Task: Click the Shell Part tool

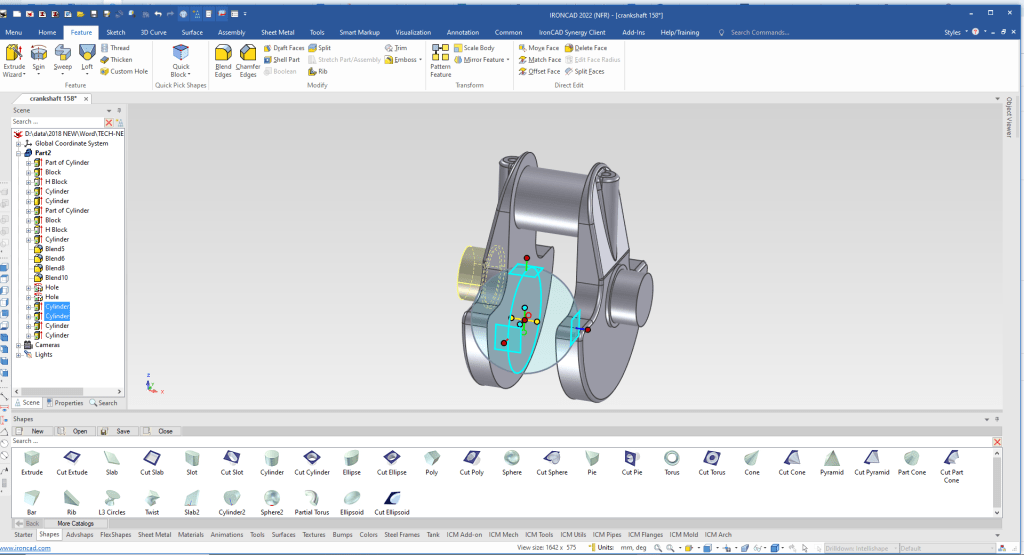Action: [x=280, y=60]
